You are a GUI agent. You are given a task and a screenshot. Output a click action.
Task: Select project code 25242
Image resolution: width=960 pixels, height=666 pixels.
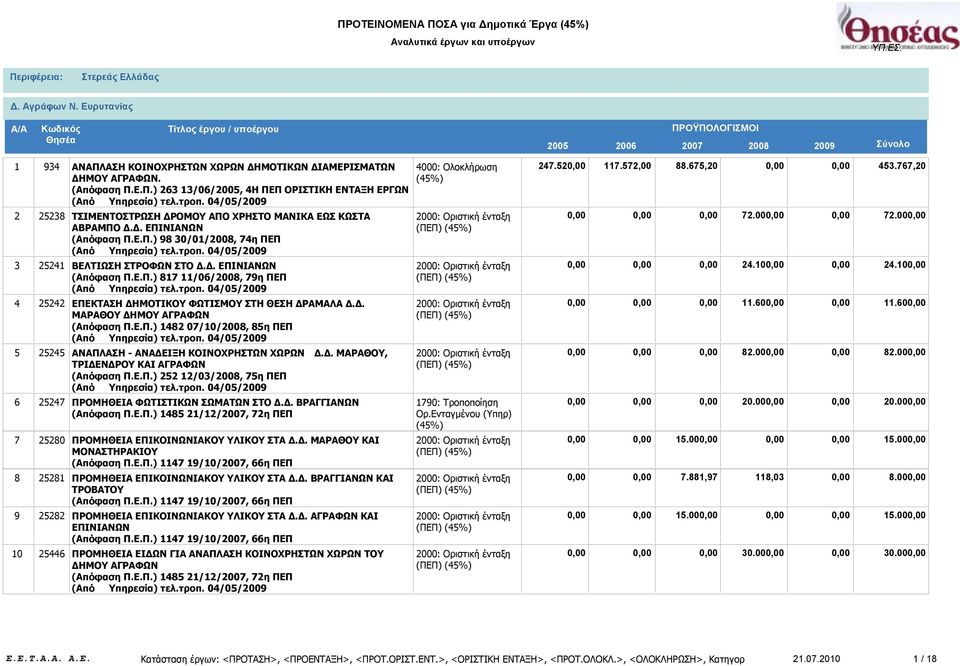tap(51, 304)
